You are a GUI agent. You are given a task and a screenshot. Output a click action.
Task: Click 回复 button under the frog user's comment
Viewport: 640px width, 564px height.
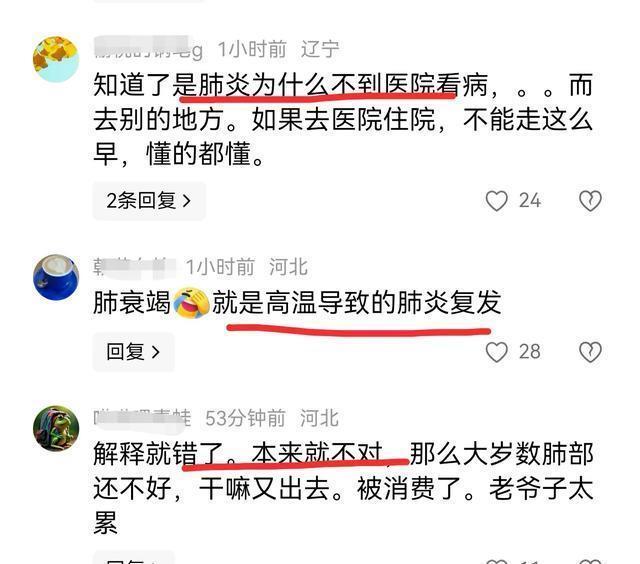(133, 558)
